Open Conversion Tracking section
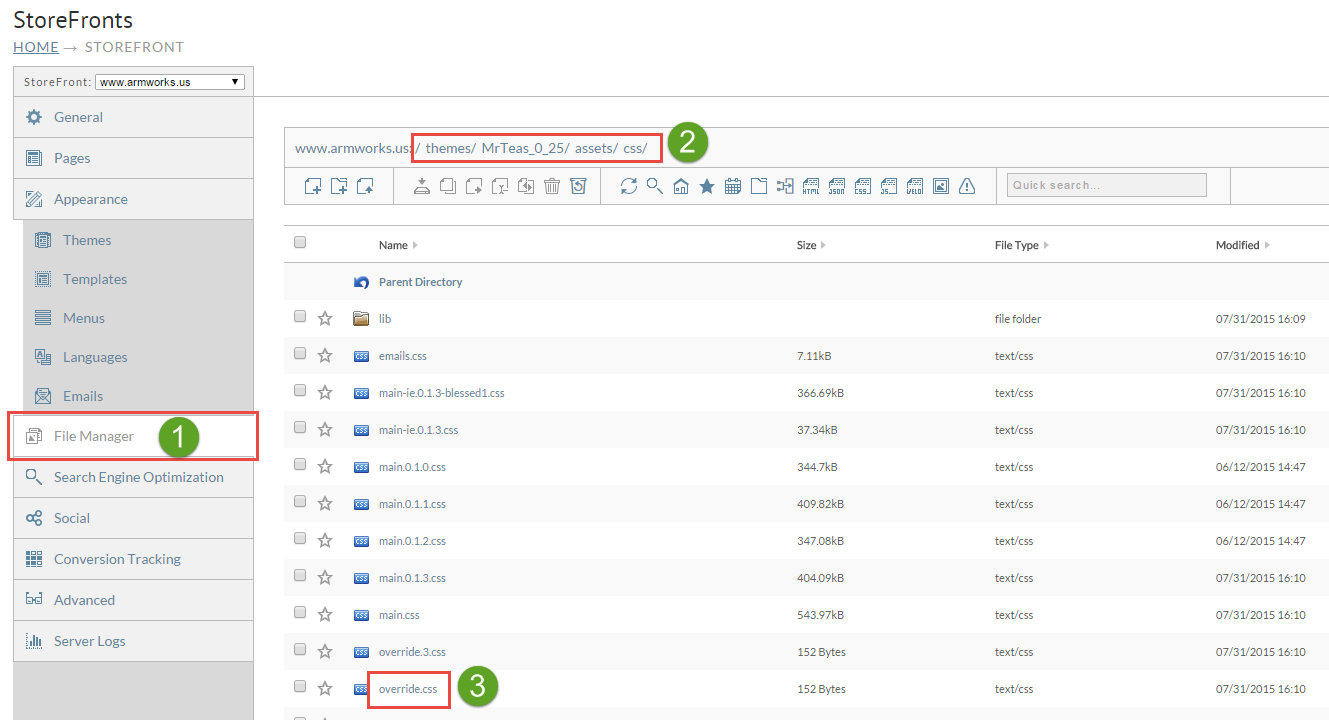 pos(133,559)
